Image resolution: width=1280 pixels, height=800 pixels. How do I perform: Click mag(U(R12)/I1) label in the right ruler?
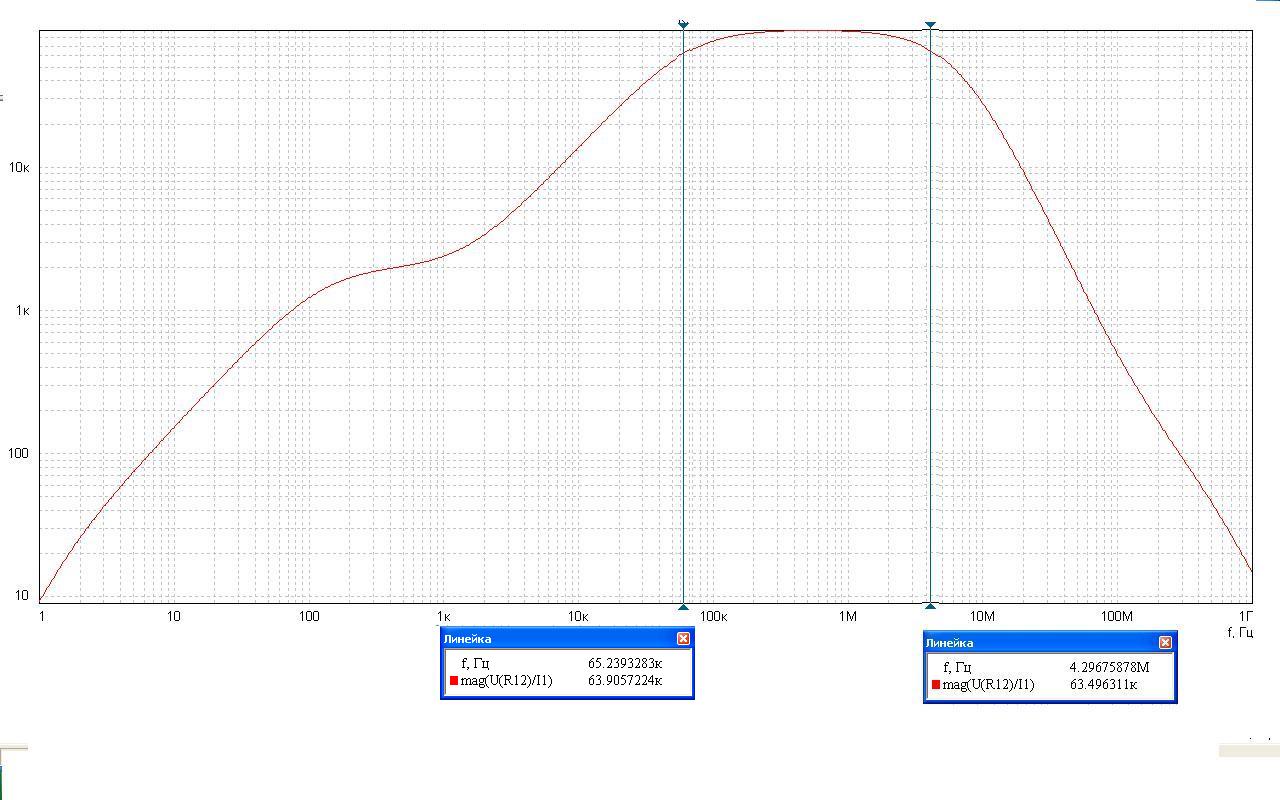[x=988, y=685]
